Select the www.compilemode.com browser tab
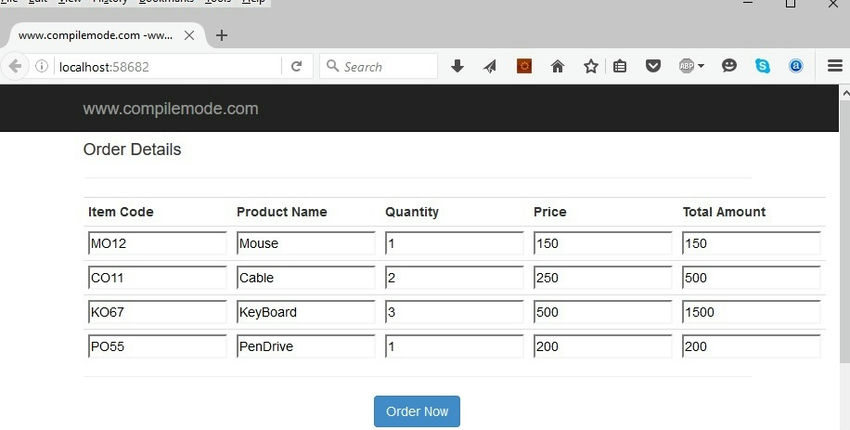The width and height of the screenshot is (850, 430). coord(95,35)
